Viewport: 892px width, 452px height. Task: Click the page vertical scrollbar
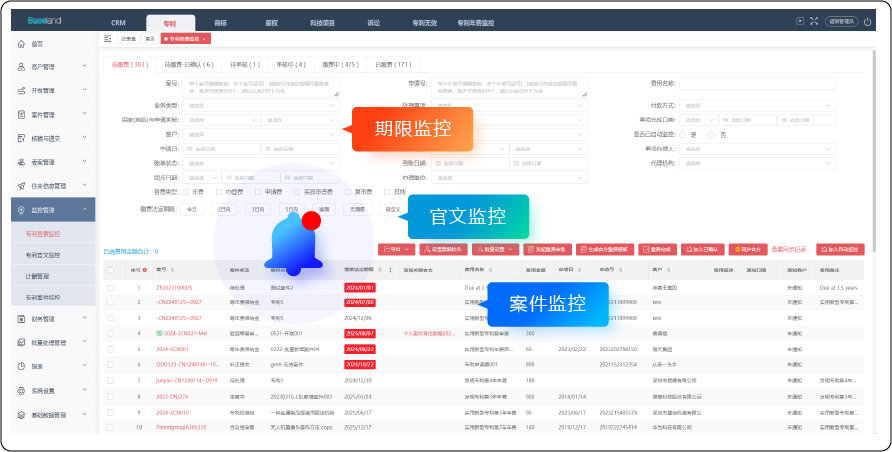tap(874, 152)
